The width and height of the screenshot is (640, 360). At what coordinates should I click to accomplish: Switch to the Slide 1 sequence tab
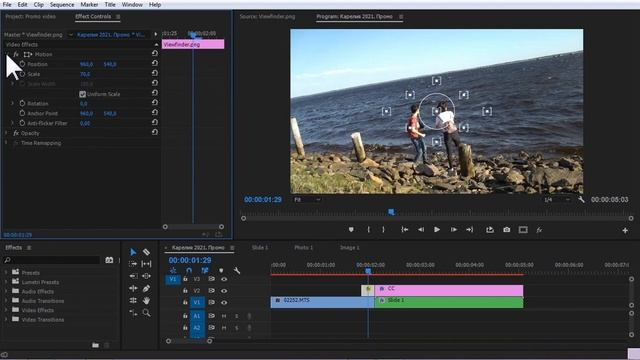coord(260,248)
